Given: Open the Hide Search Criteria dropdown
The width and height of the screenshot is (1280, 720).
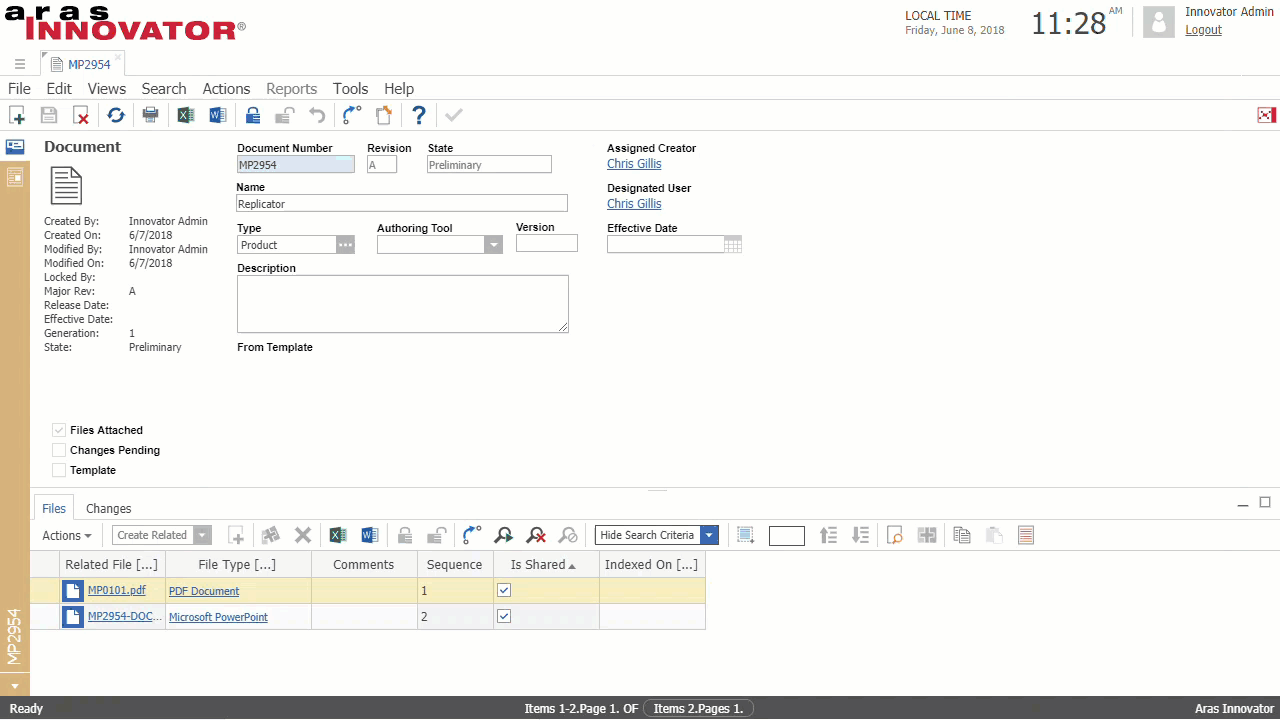Looking at the screenshot, I should (x=709, y=535).
